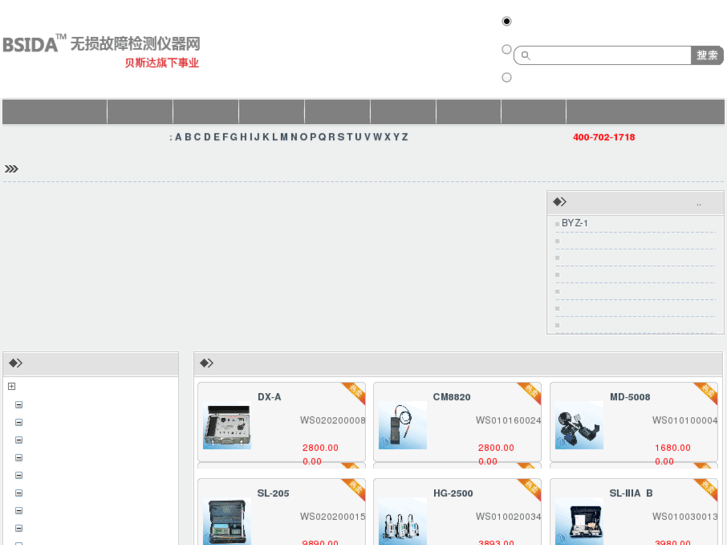Open the SL-IIIA B product name link
Screen dimensions: 727x545
coord(631,493)
